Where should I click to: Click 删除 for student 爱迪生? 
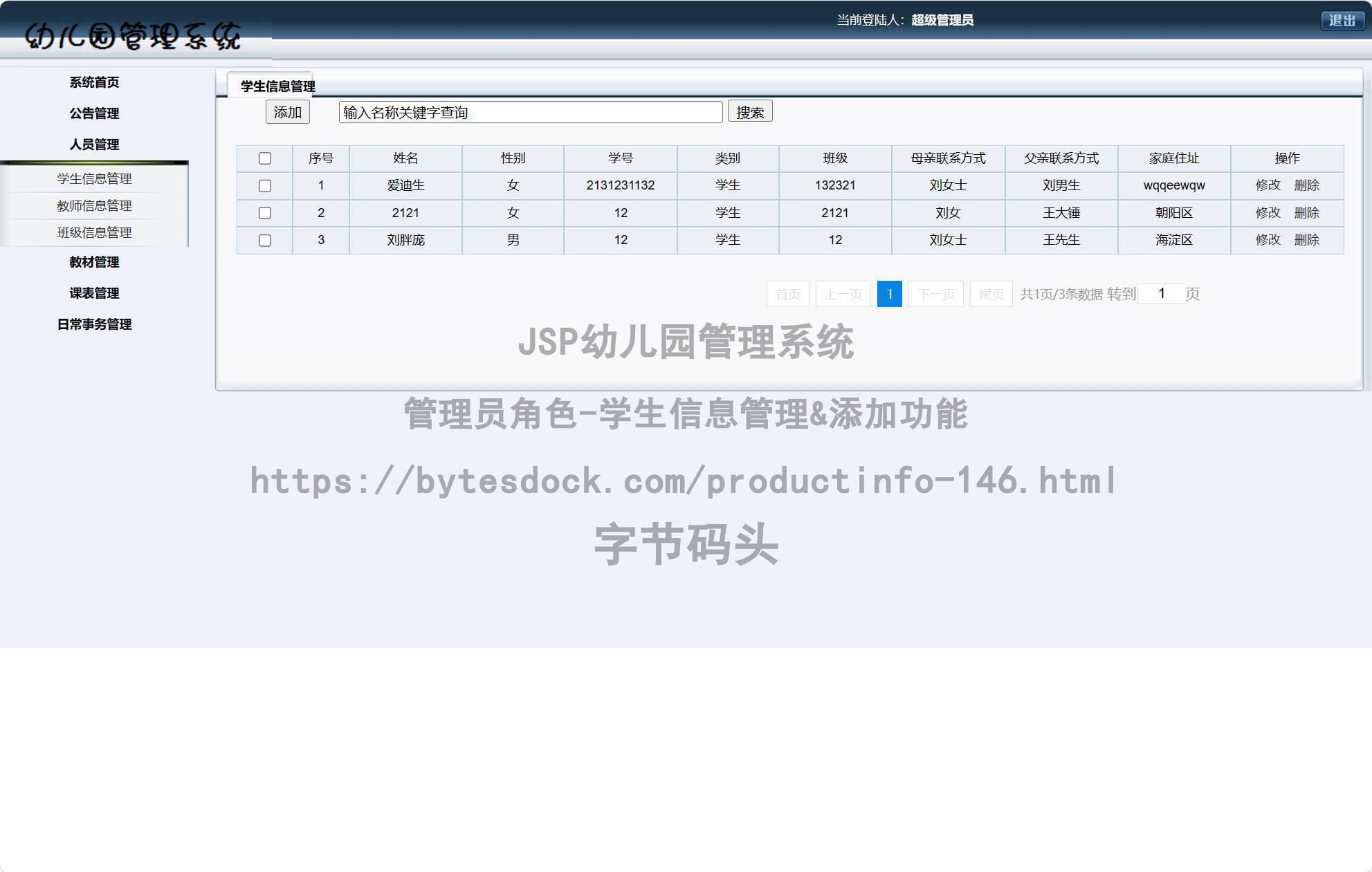point(1307,185)
